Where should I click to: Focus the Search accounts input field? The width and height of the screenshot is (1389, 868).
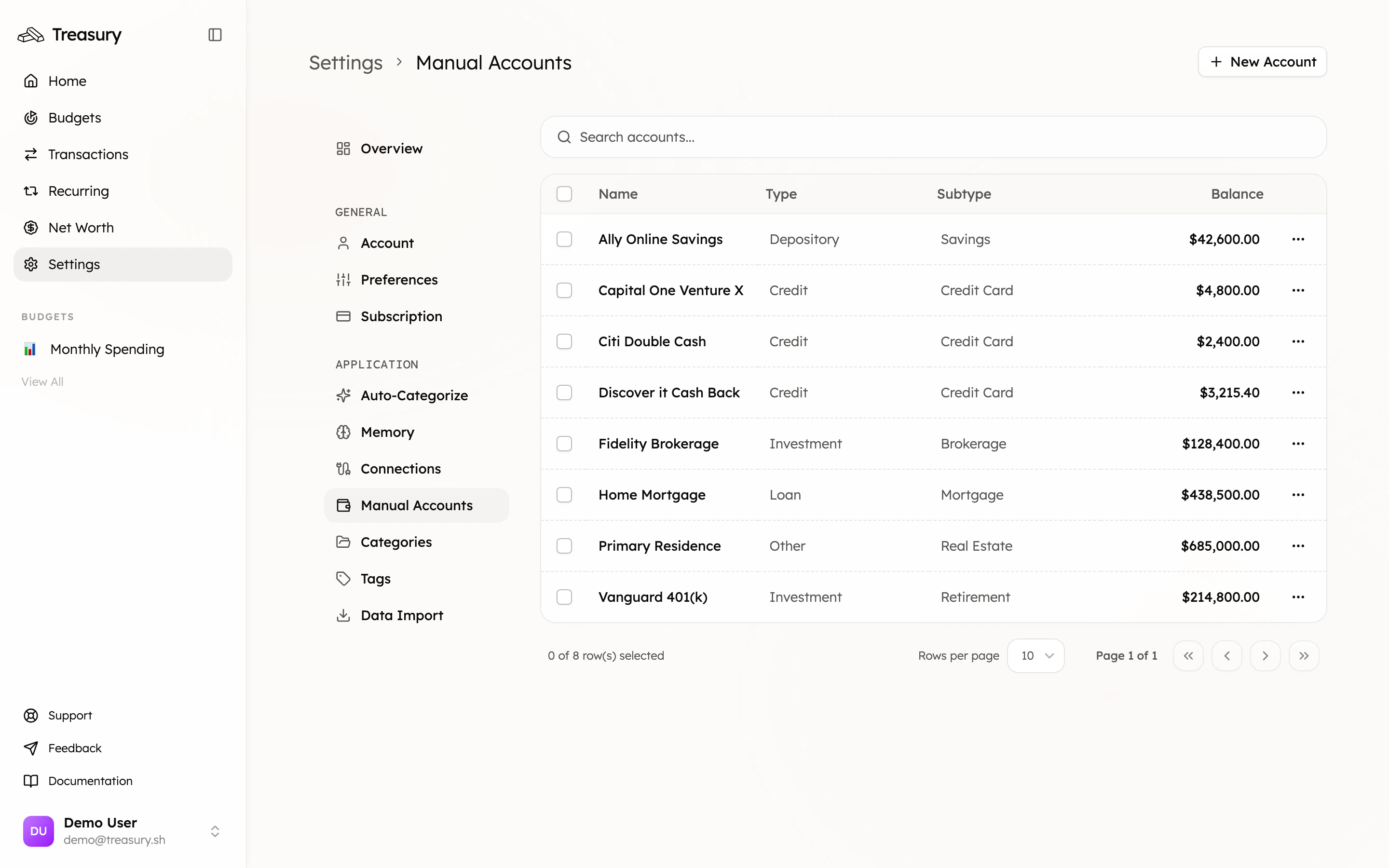coord(933,137)
